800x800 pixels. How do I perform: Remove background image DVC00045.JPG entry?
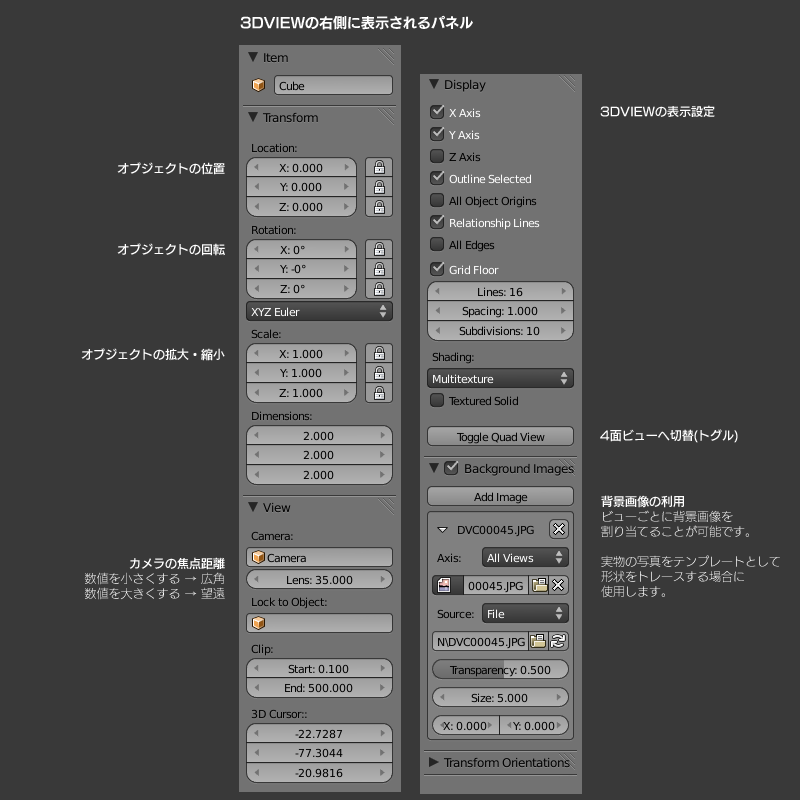559,529
